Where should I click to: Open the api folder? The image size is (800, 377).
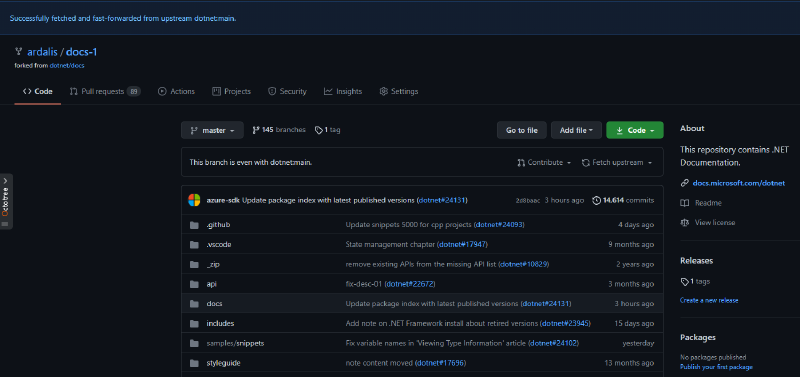tap(211, 284)
